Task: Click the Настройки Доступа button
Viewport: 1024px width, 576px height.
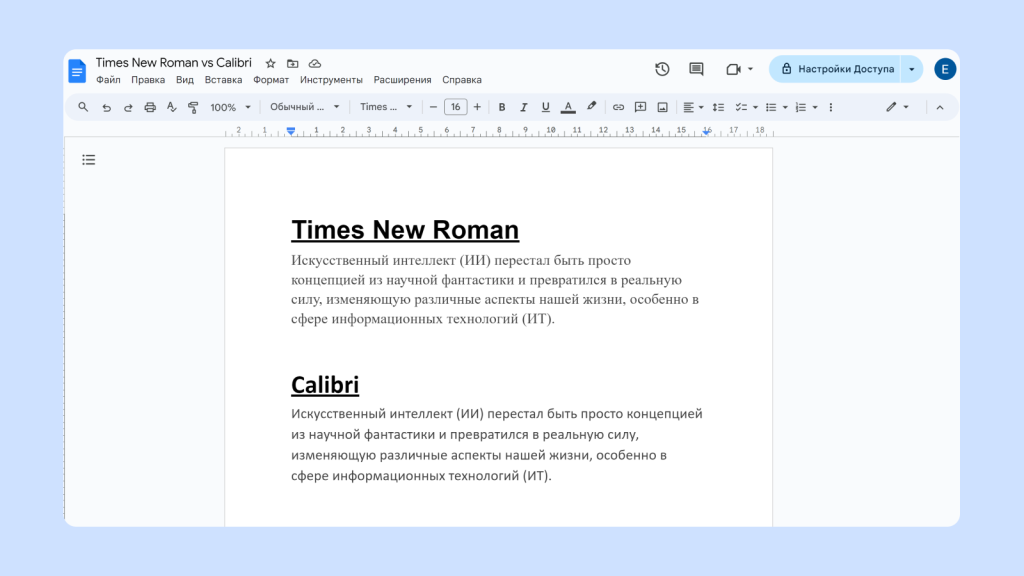Action: click(846, 68)
